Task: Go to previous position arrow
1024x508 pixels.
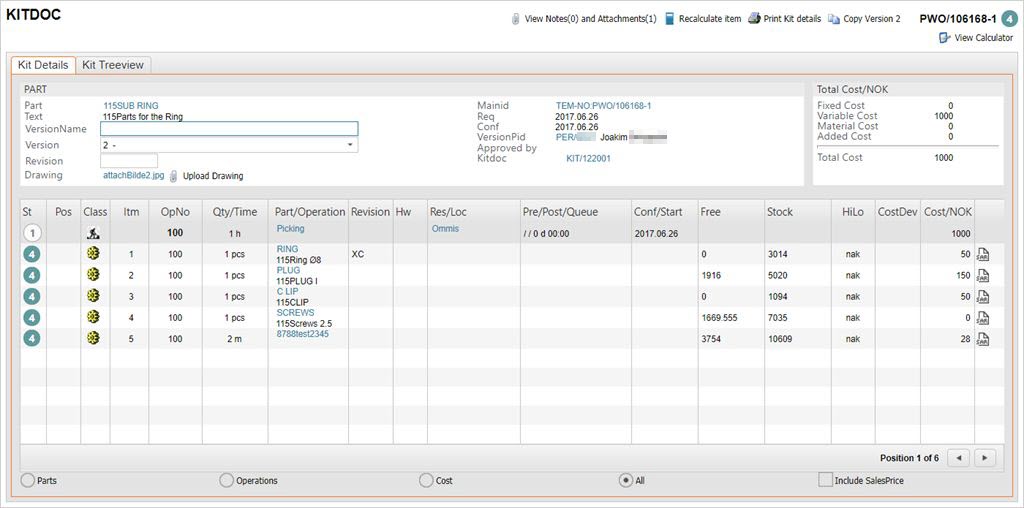Action: [958, 458]
